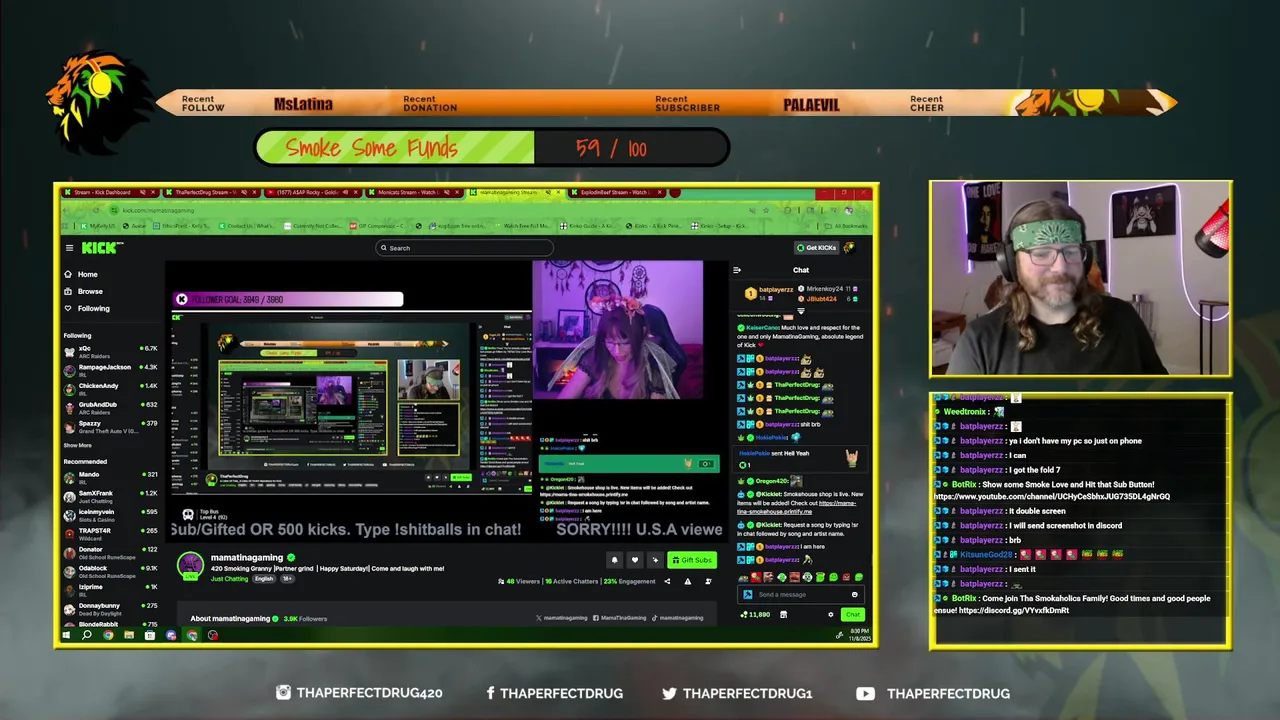The width and height of the screenshot is (1280, 720).
Task: Click the 11,890 kicks balance
Action: tap(756, 614)
